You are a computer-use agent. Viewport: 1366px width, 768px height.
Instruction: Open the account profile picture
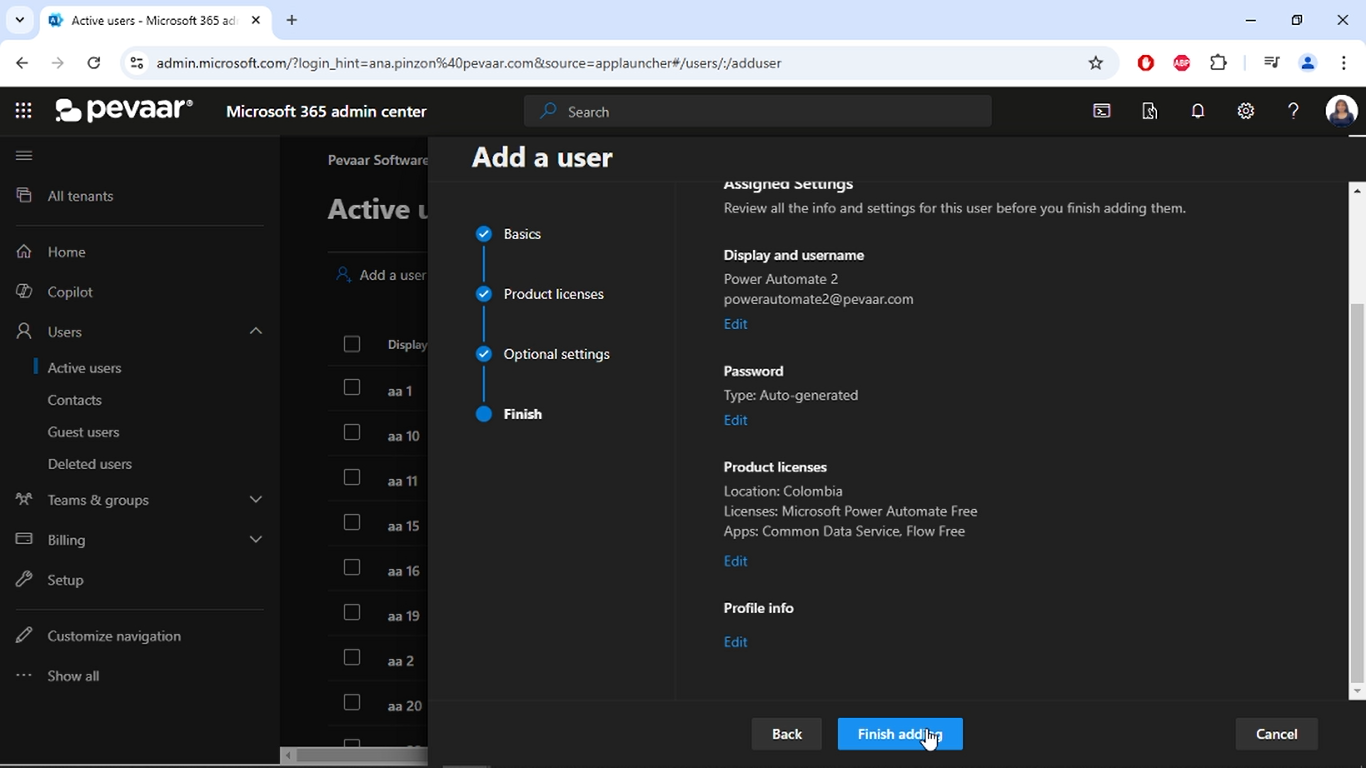pyautogui.click(x=1341, y=111)
